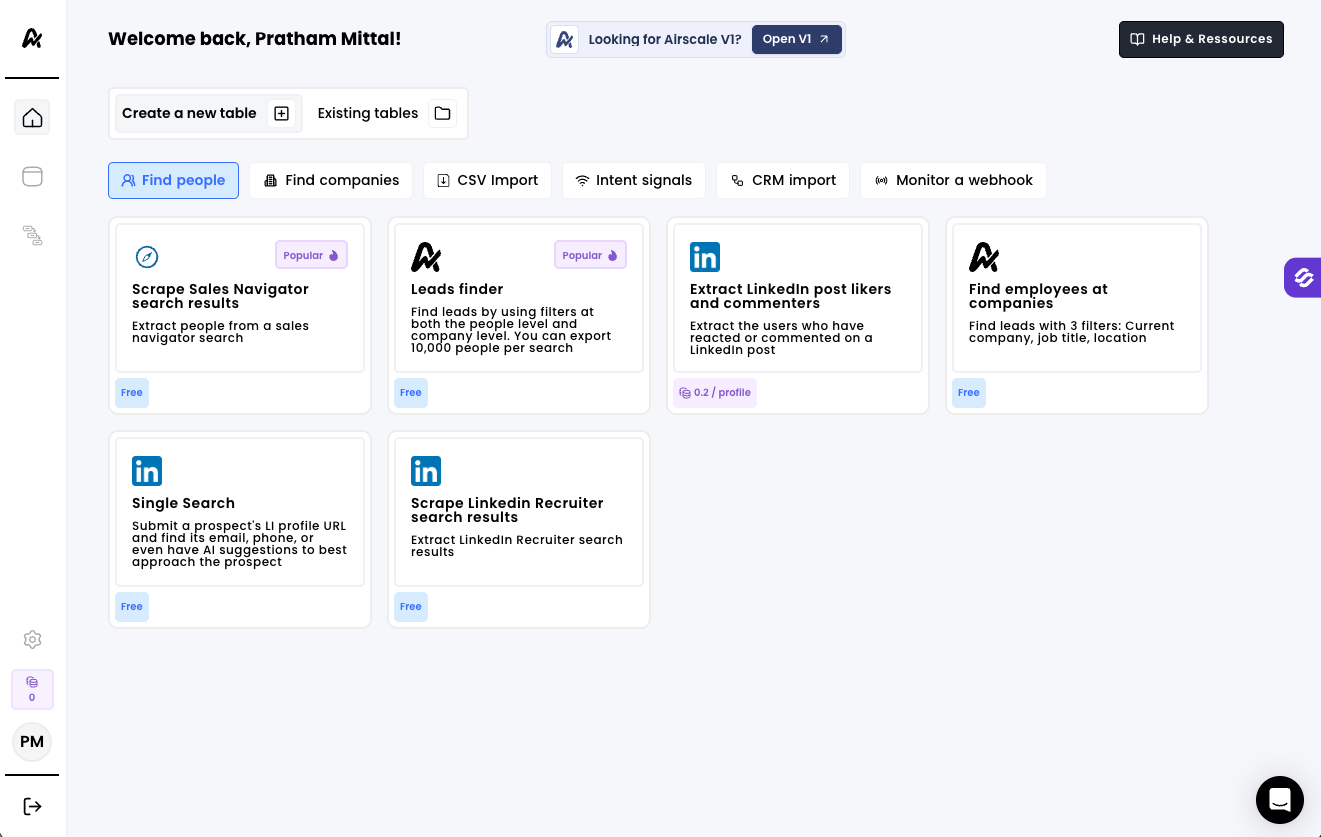Click the purple side widget icon
Screen dimensions: 1321x837
(x=1303, y=278)
